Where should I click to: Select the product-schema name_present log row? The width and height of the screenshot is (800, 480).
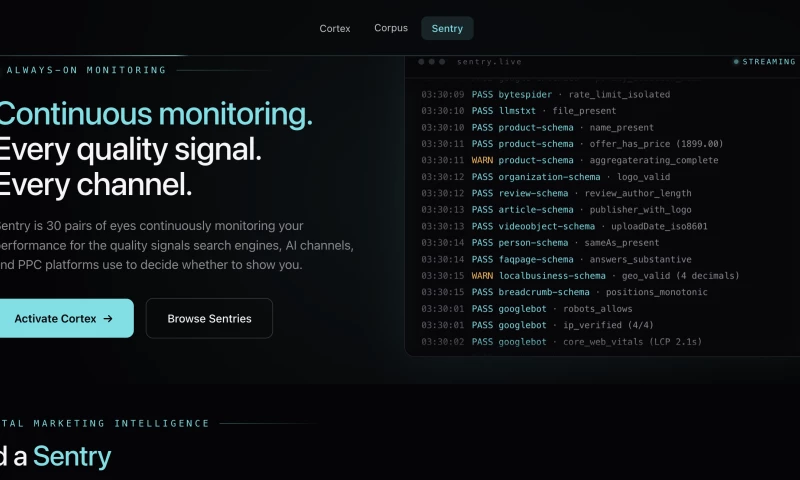pos(537,128)
